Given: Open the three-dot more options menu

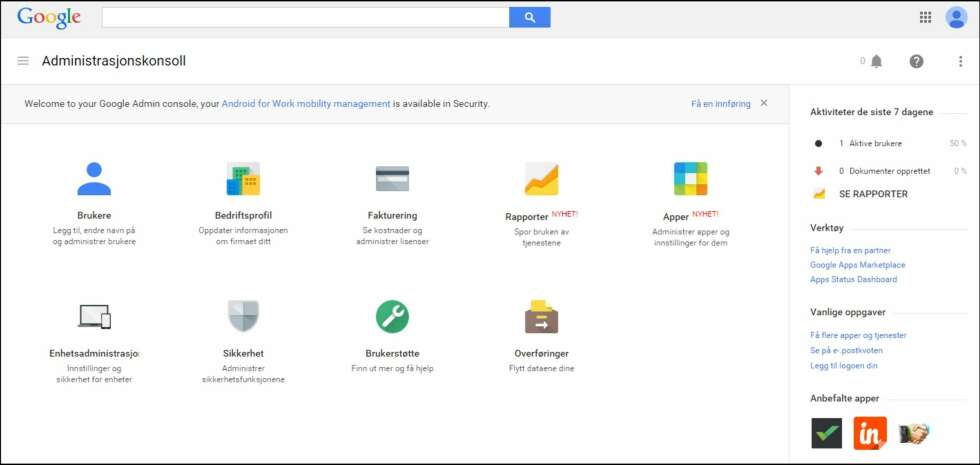Looking at the screenshot, I should (x=961, y=61).
